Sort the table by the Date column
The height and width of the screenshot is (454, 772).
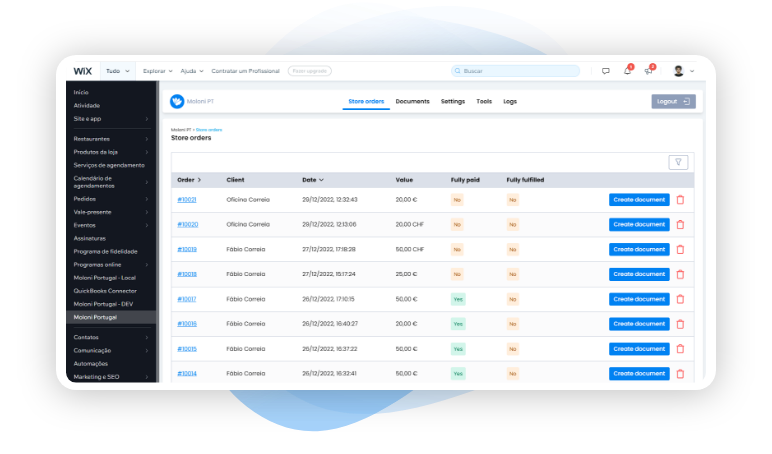click(x=312, y=180)
